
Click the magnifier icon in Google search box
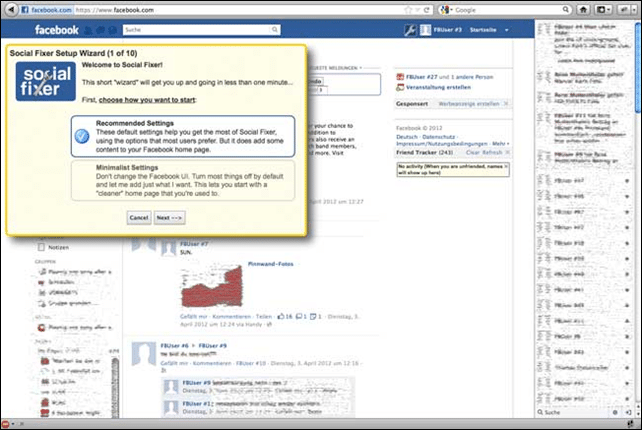565,9
